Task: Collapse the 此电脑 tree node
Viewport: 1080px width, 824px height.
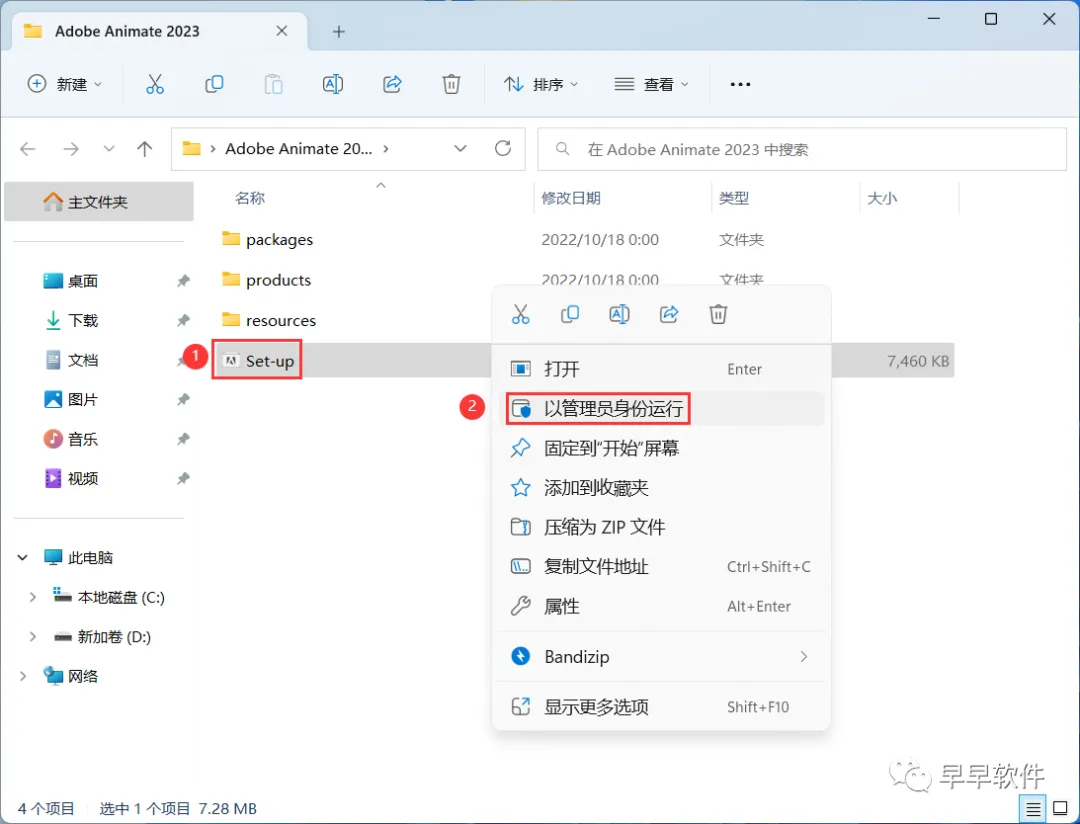Action: pyautogui.click(x=23, y=557)
